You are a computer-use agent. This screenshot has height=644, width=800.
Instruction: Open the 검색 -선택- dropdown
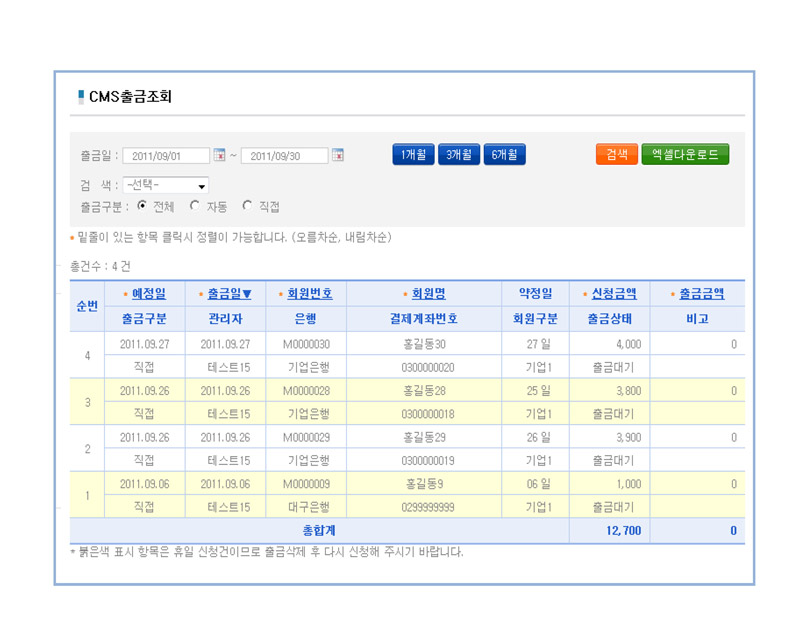click(166, 185)
